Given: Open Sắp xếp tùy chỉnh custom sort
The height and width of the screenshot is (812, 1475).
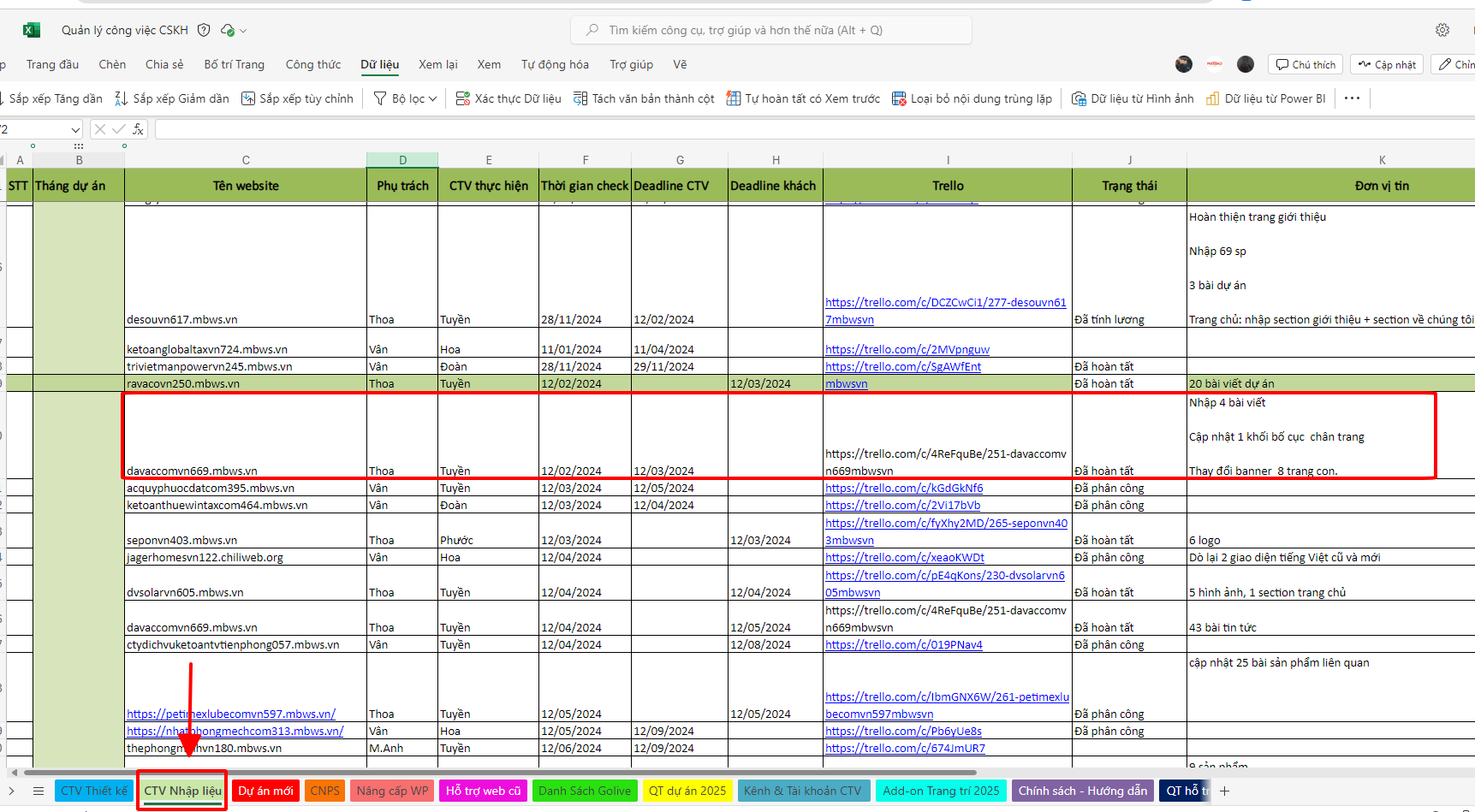Looking at the screenshot, I should [x=297, y=98].
